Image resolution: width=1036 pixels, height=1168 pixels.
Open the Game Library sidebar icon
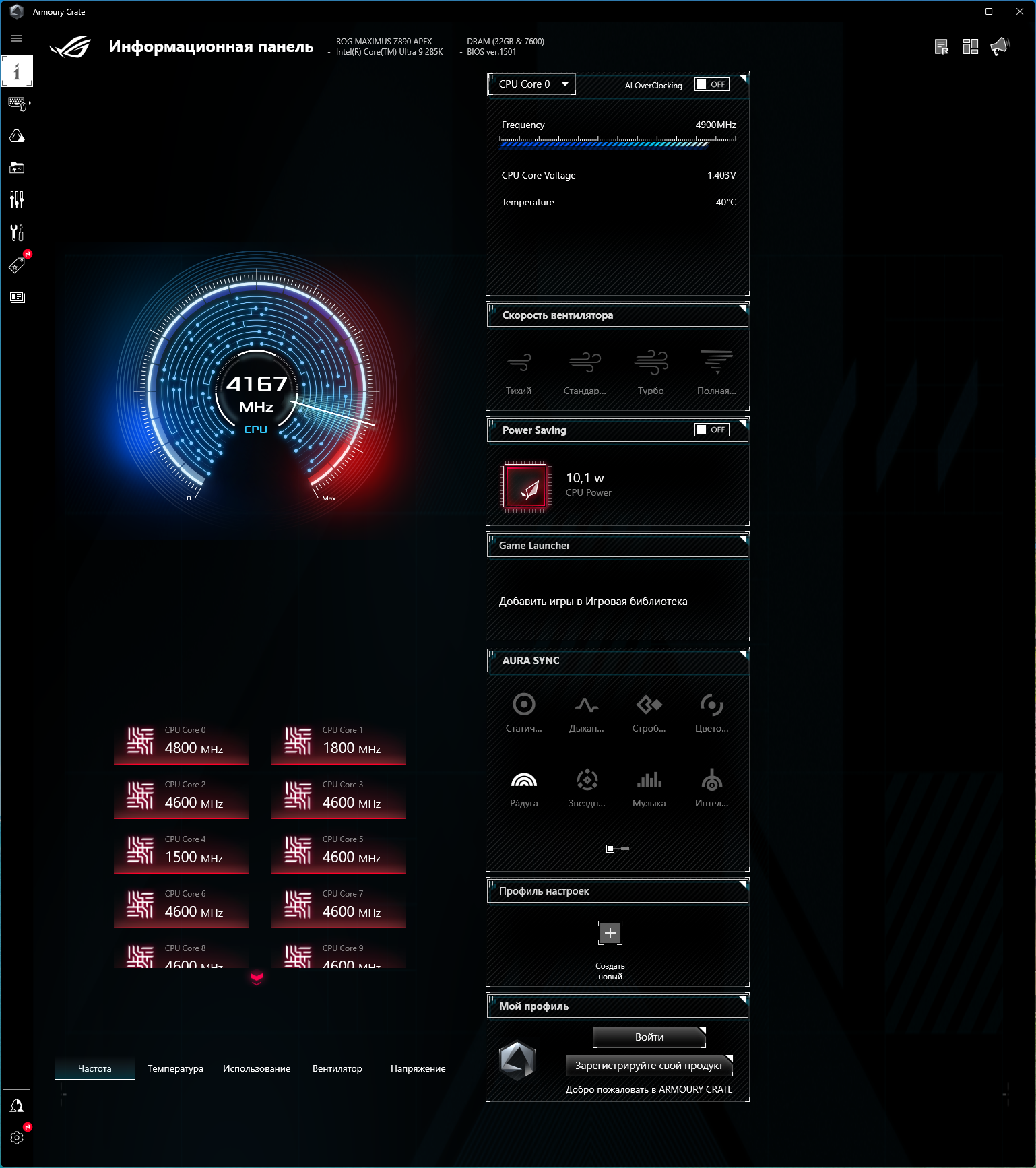(x=17, y=168)
